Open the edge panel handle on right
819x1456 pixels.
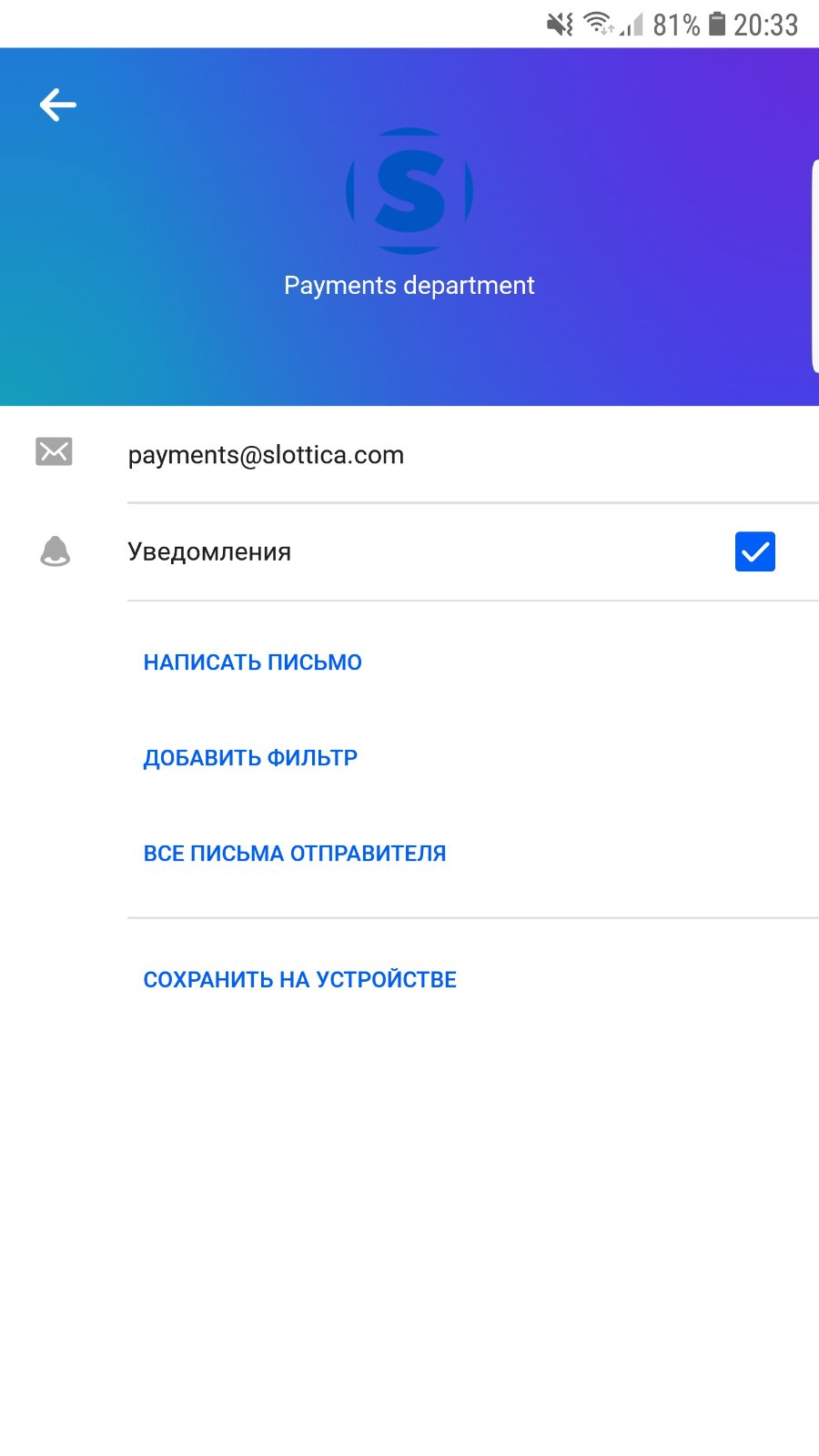(x=814, y=266)
